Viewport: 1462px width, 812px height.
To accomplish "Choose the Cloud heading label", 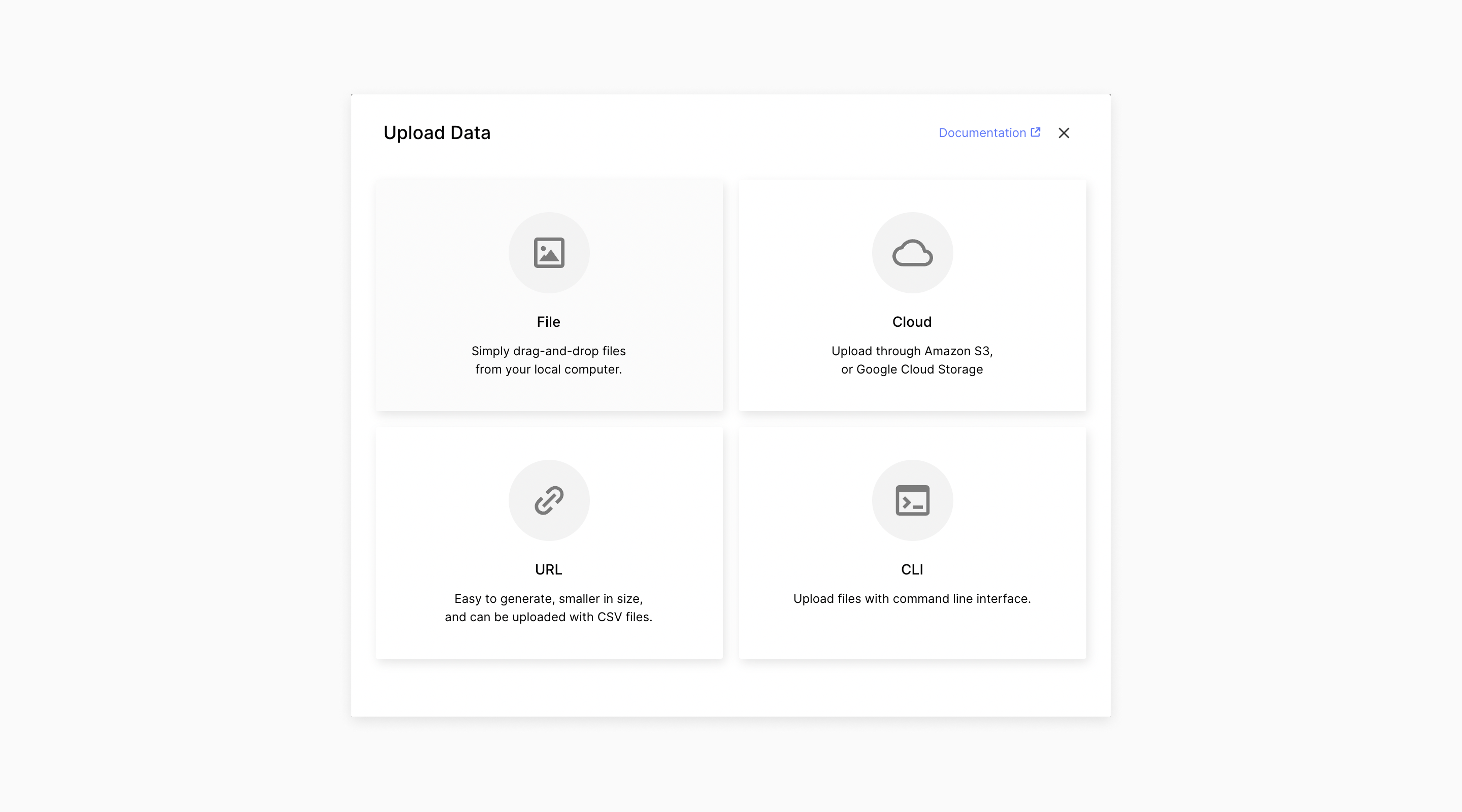I will point(912,322).
